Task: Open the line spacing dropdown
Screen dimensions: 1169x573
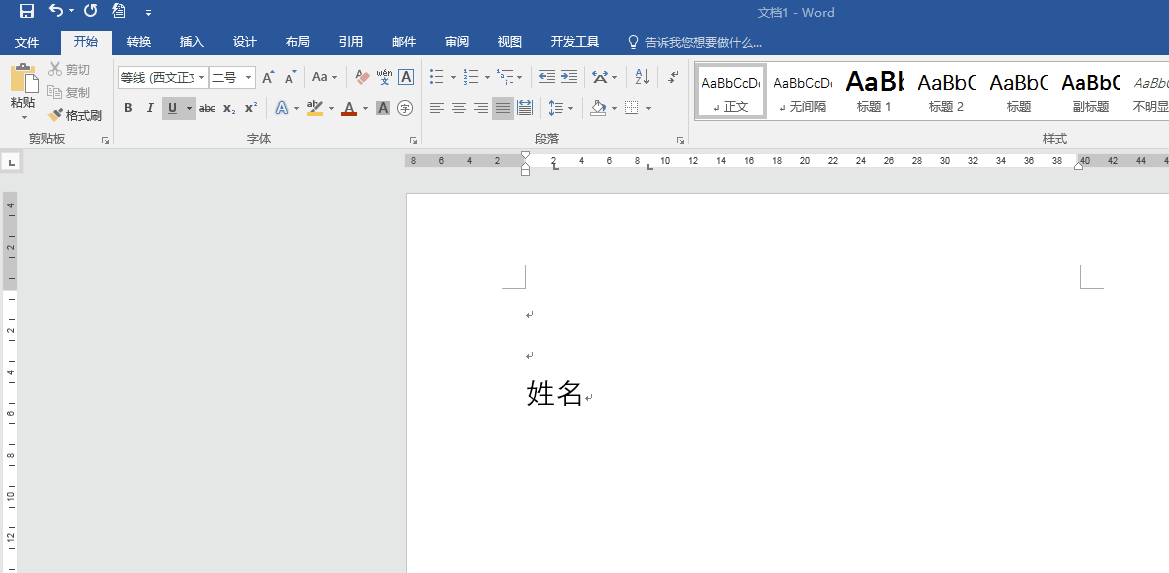Action: (561, 108)
